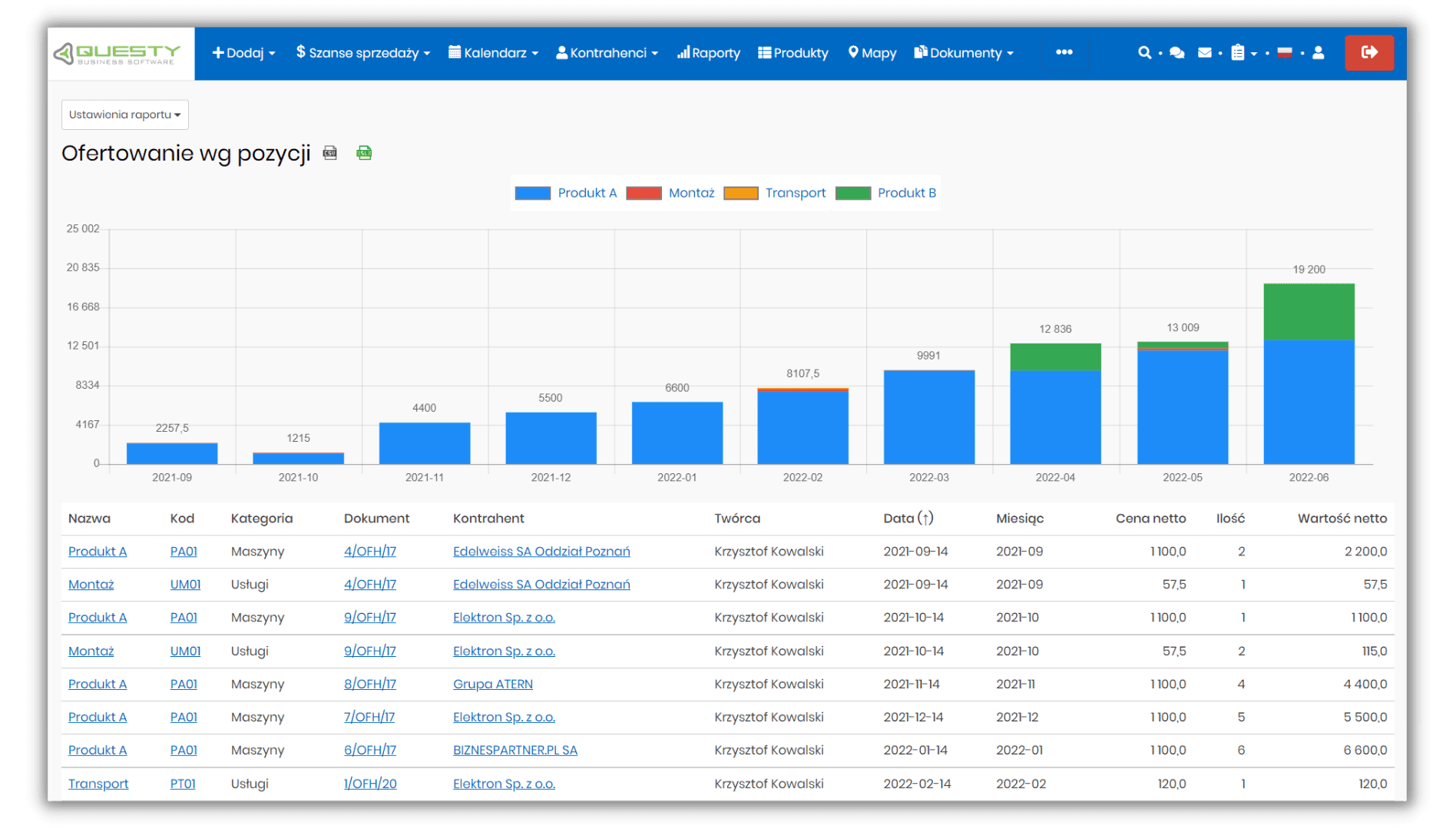Click the 2021-11 blue bar

(x=425, y=443)
